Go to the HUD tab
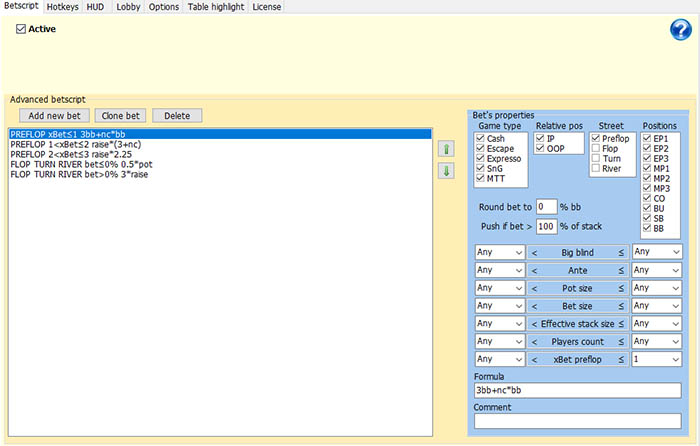 97,7
